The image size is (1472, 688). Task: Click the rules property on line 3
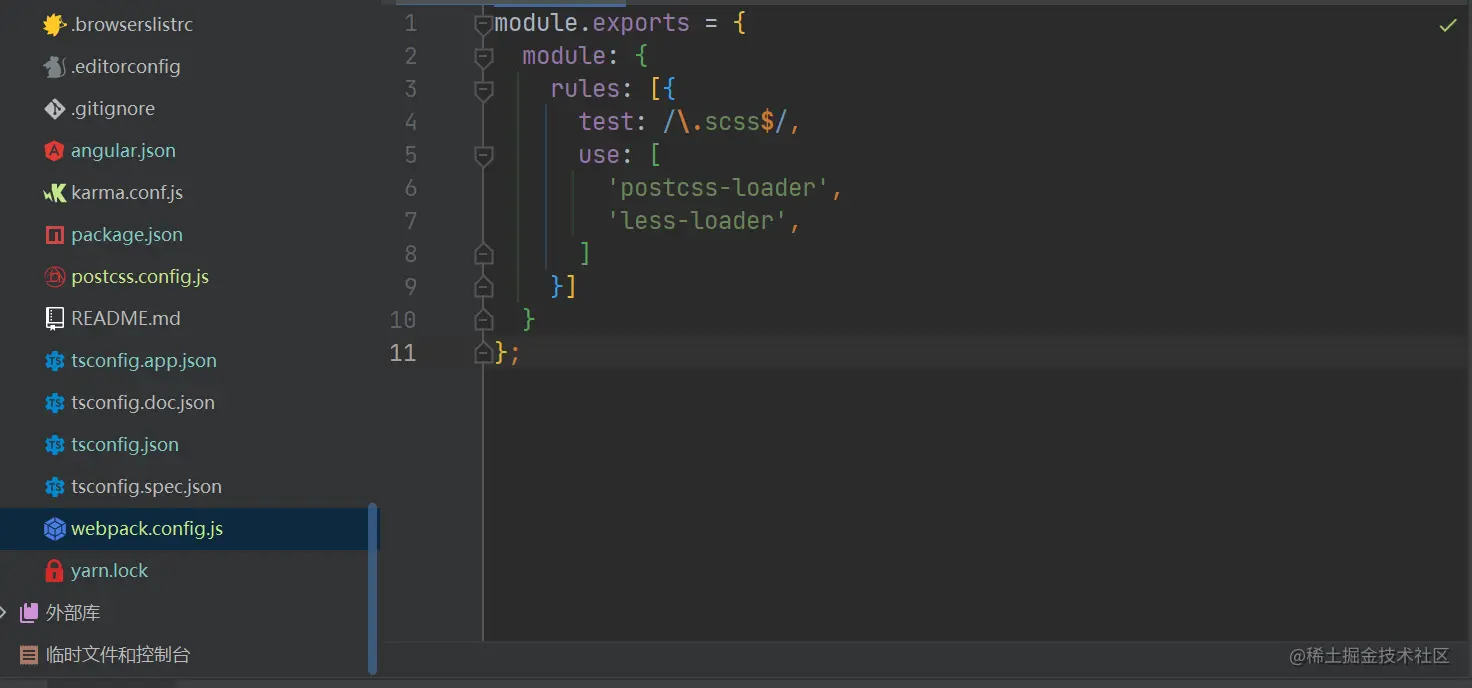tap(585, 90)
